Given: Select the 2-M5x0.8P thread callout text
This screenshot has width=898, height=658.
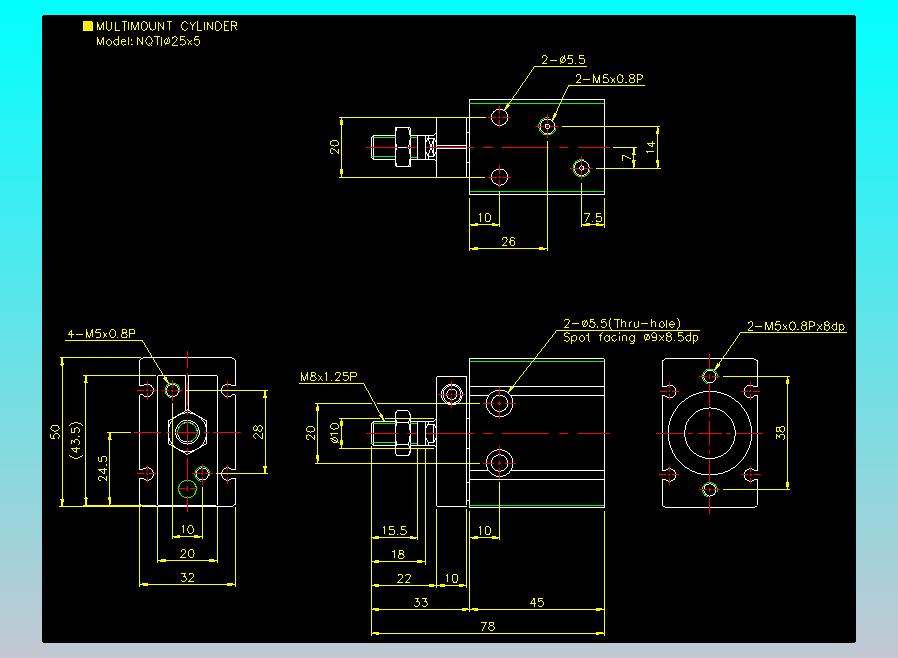Looking at the screenshot, I should 609,79.
